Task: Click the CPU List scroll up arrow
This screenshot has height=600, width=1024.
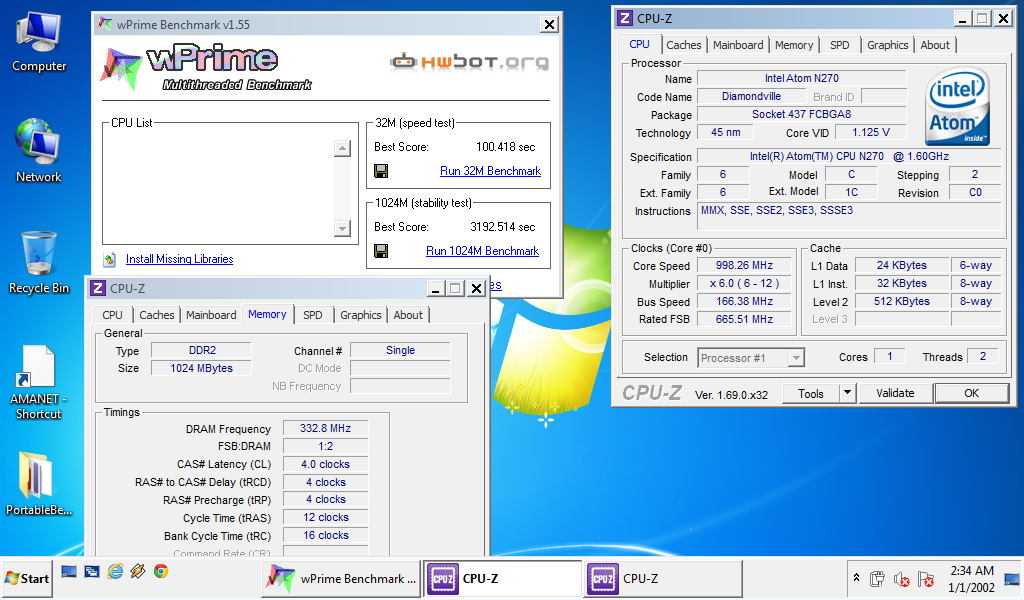Action: click(x=342, y=148)
